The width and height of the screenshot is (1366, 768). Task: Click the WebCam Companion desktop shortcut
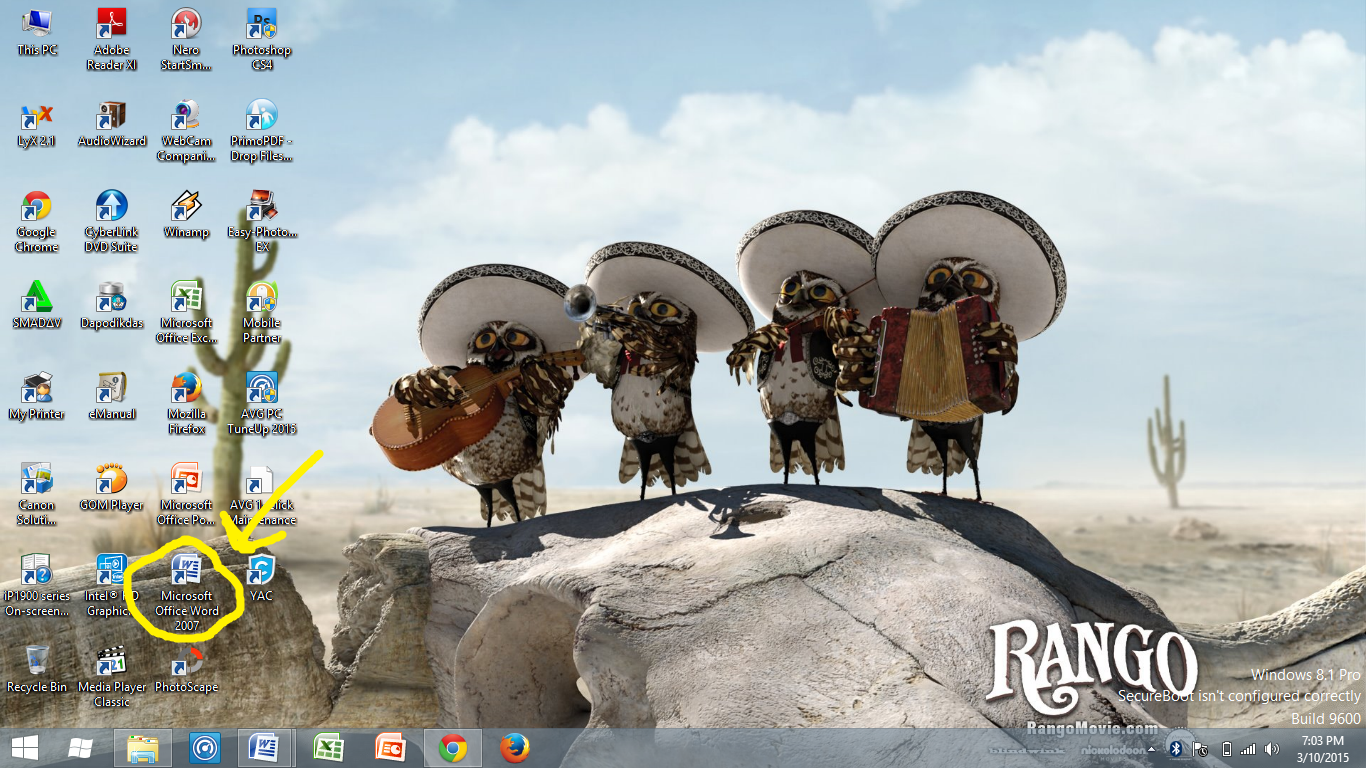[186, 130]
